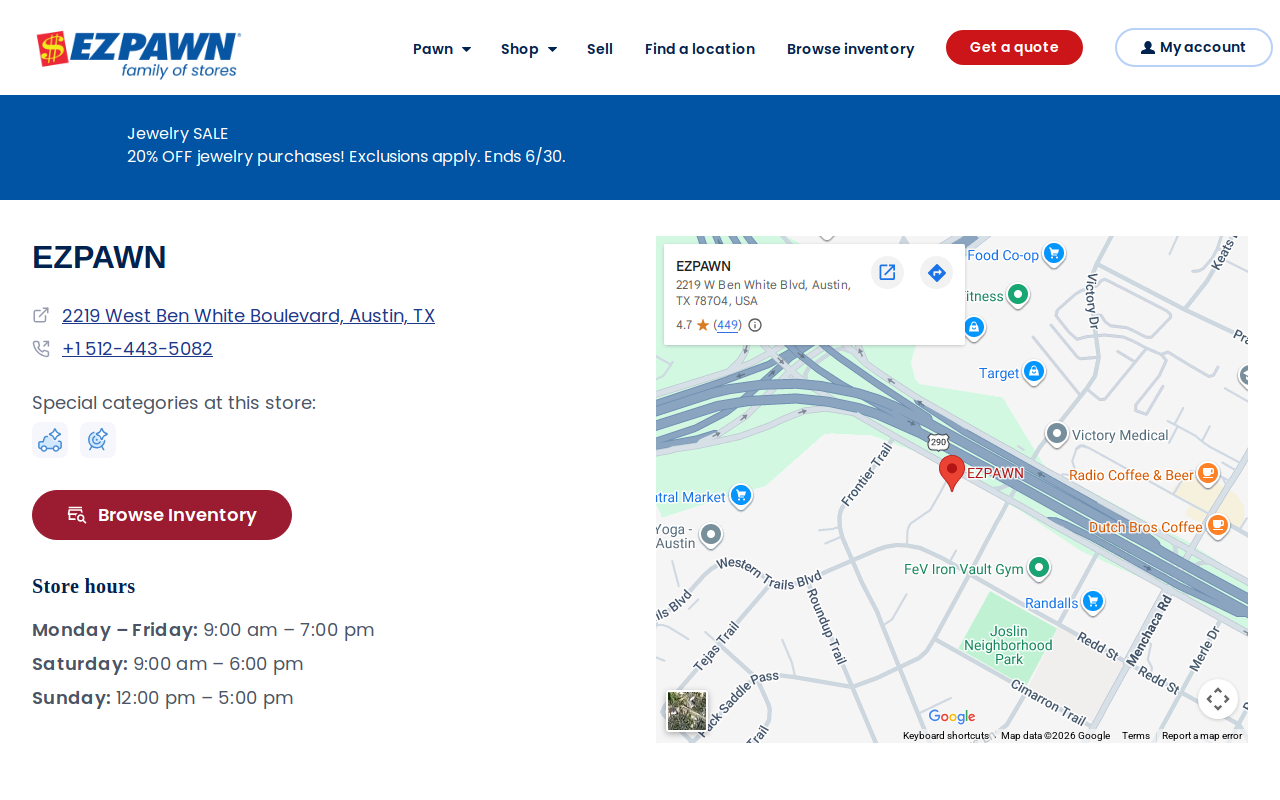
Task: Click the automotive special category icon
Action: (x=50, y=440)
